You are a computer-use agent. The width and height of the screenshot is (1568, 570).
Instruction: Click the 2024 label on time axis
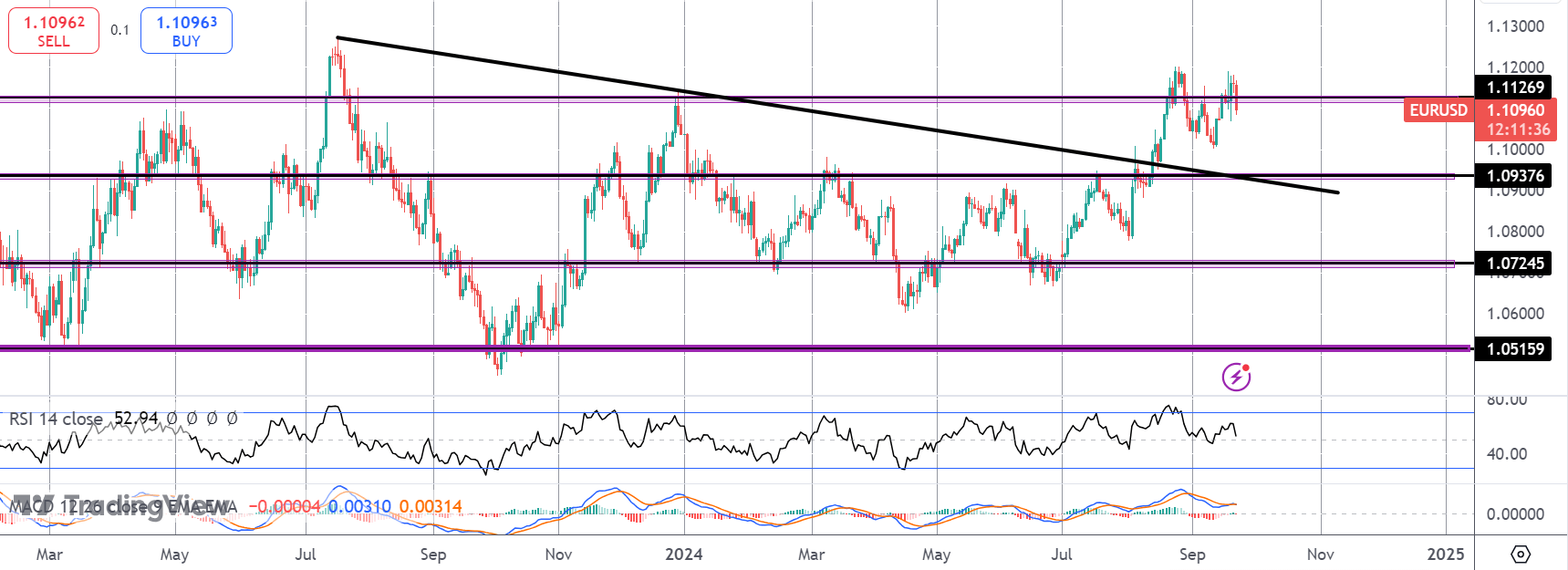click(684, 554)
